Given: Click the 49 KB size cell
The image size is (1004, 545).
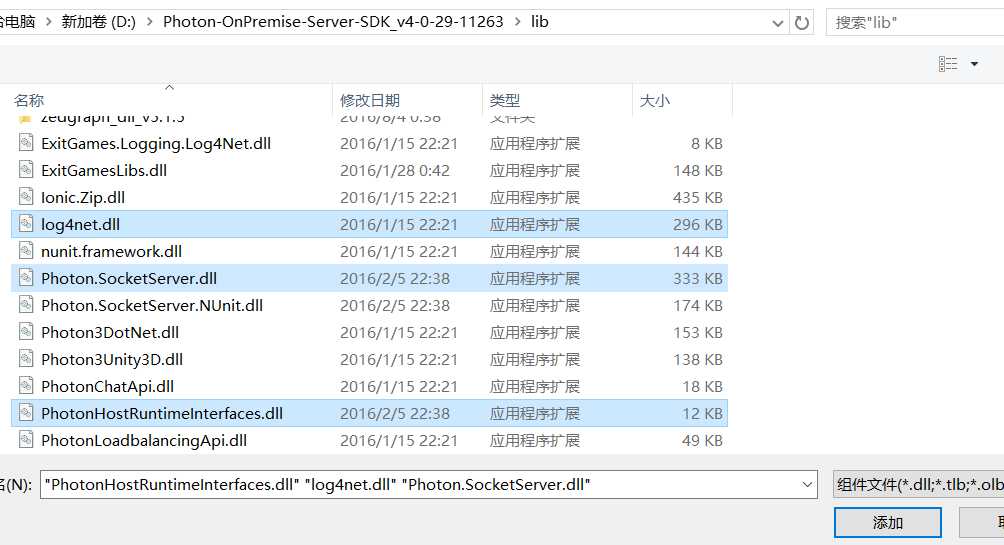Looking at the screenshot, I should pyautogui.click(x=702, y=441).
